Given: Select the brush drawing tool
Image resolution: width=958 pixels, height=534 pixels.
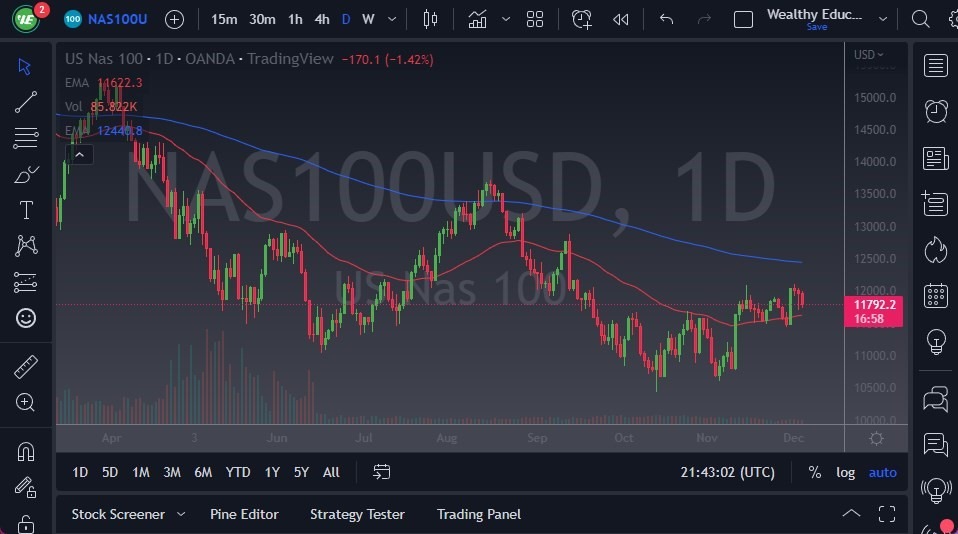Looking at the screenshot, I should [x=25, y=174].
